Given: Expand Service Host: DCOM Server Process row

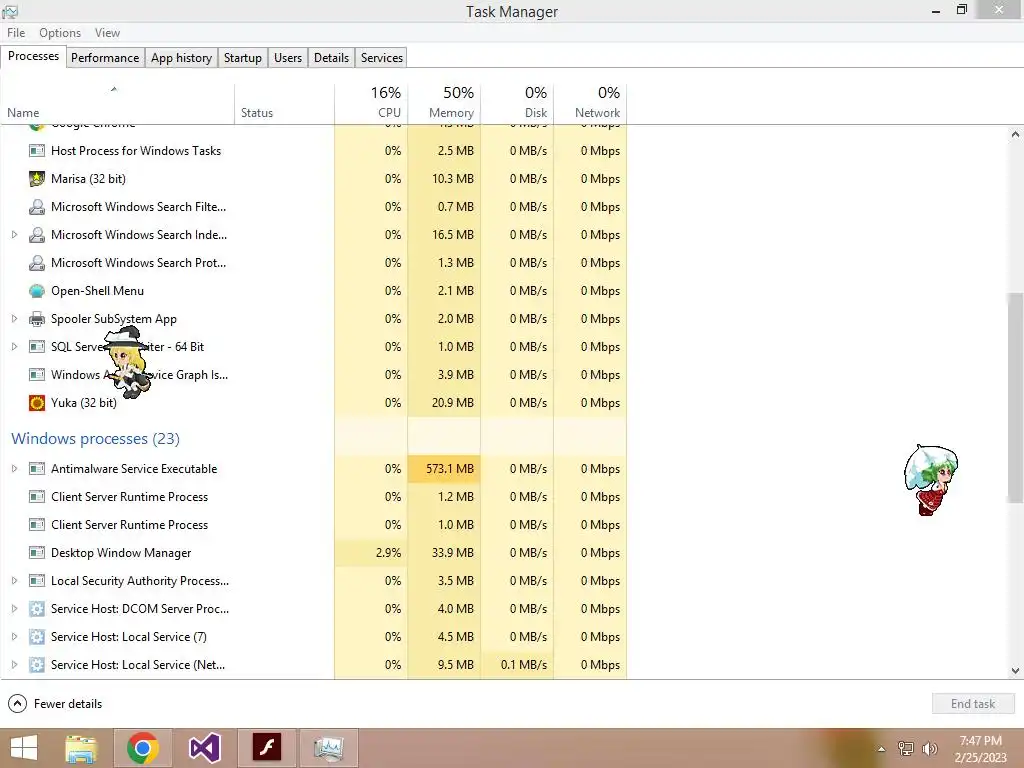Looking at the screenshot, I should [x=14, y=609].
